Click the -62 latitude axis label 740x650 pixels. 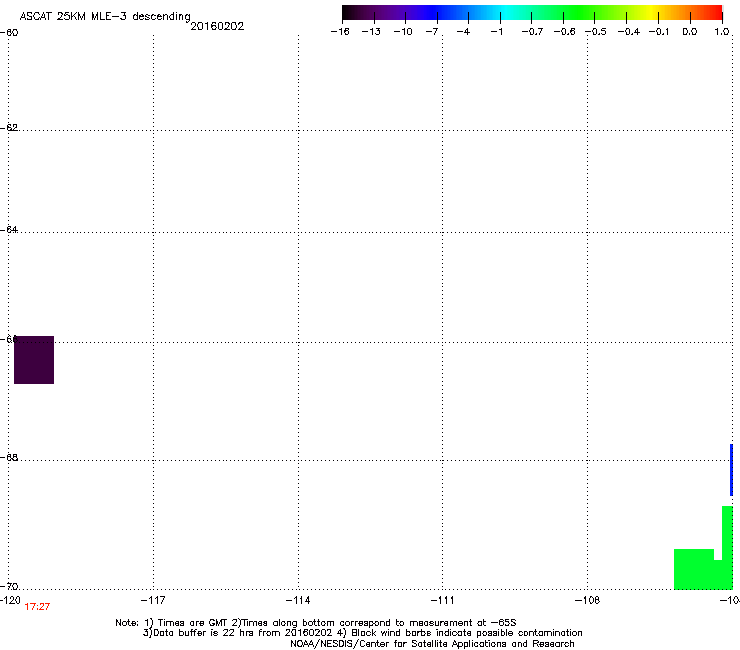point(9,127)
